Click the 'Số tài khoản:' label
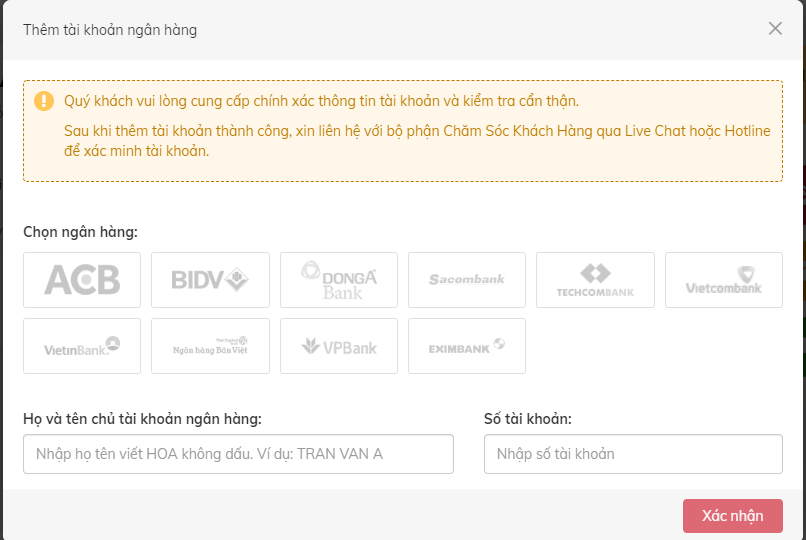The width and height of the screenshot is (806, 540). tap(527, 419)
